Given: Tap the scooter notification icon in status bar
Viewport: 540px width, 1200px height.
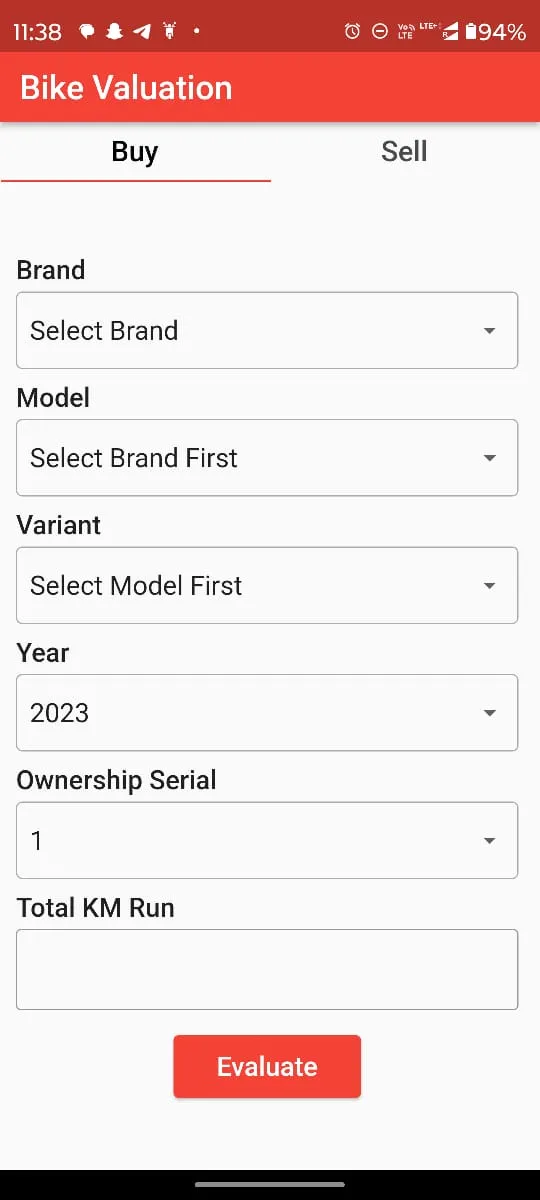Looking at the screenshot, I should [x=168, y=32].
